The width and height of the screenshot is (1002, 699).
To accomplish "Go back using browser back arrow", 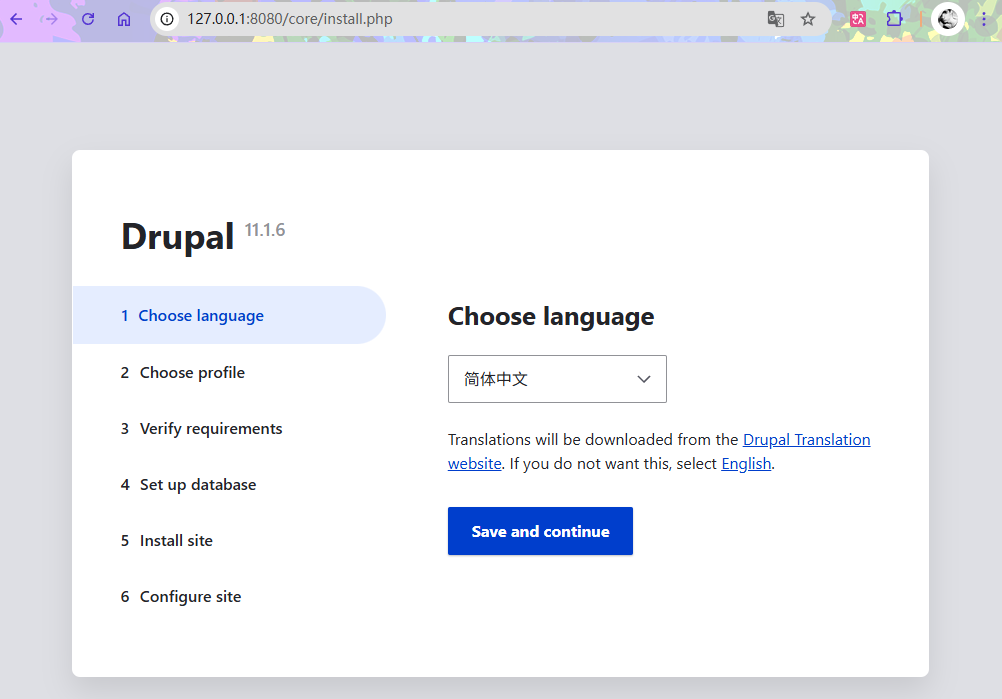I will tap(16, 19).
